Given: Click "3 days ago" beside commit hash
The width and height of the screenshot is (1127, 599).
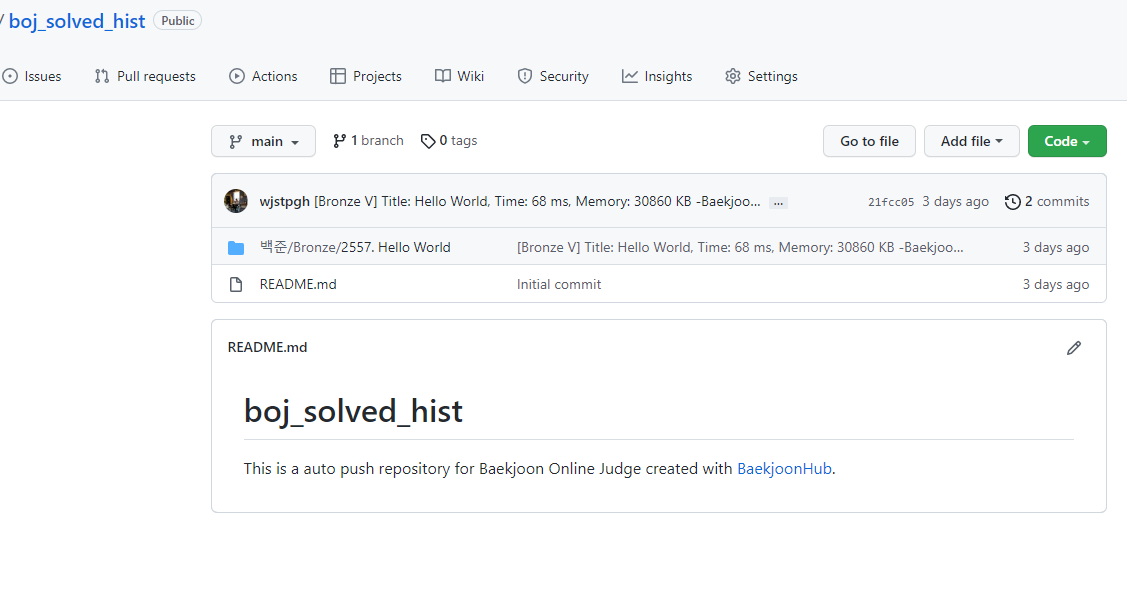Looking at the screenshot, I should pyautogui.click(x=955, y=201).
